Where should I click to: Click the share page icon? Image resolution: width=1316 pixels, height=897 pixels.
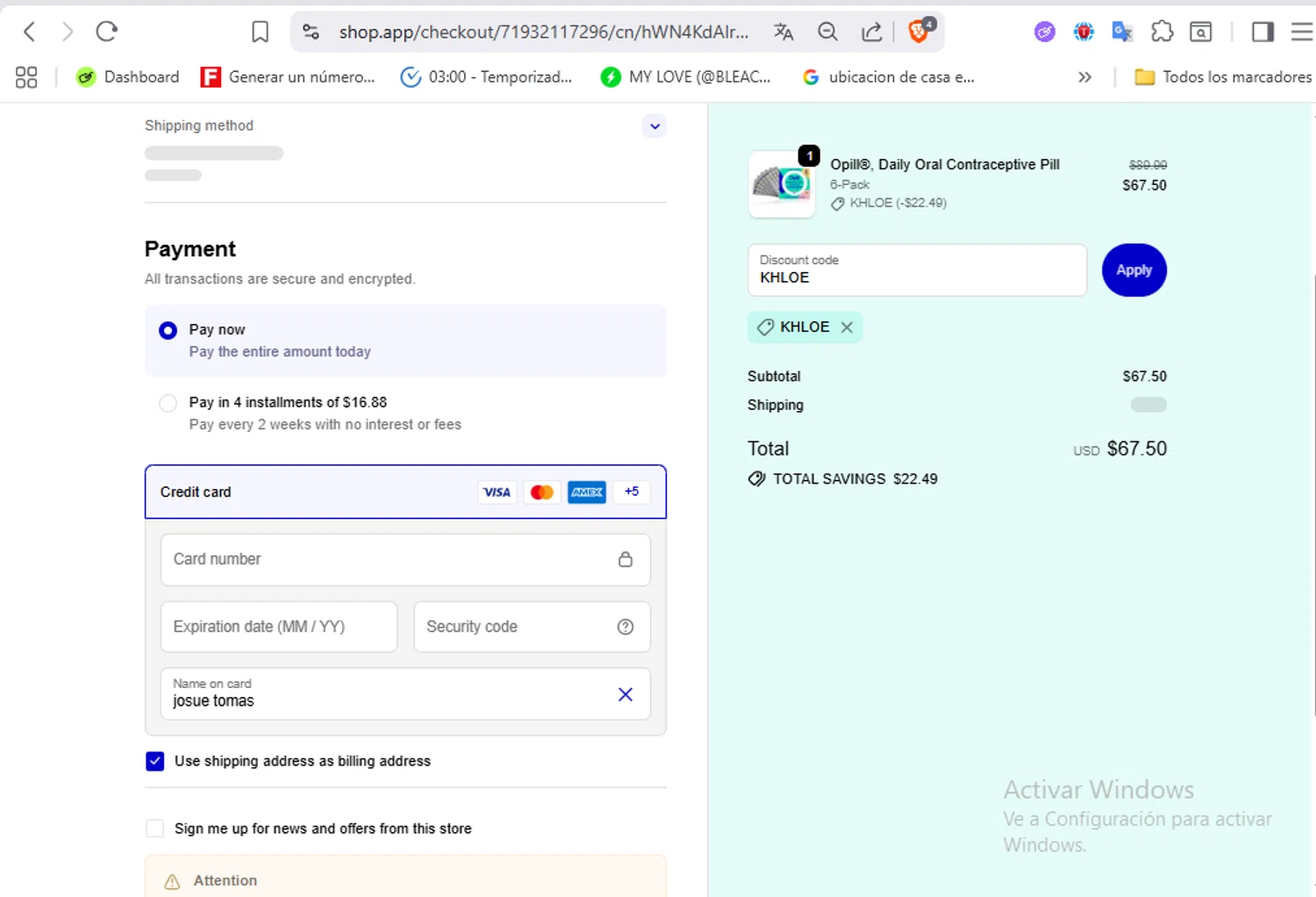[x=871, y=32]
